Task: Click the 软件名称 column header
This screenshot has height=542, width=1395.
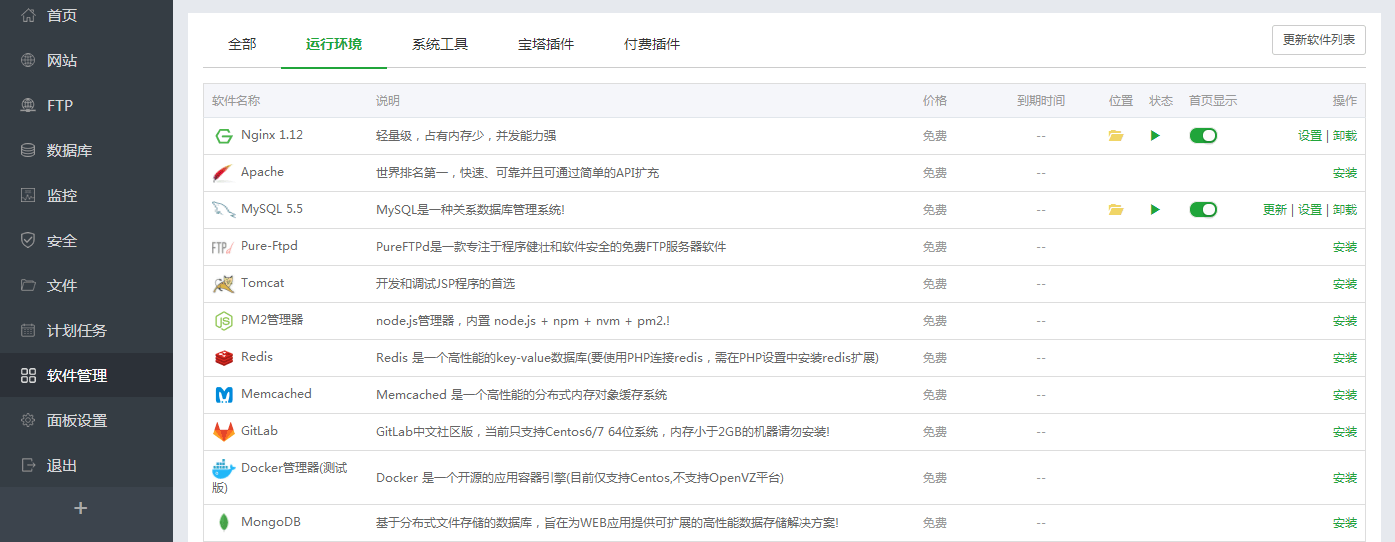Action: point(236,101)
